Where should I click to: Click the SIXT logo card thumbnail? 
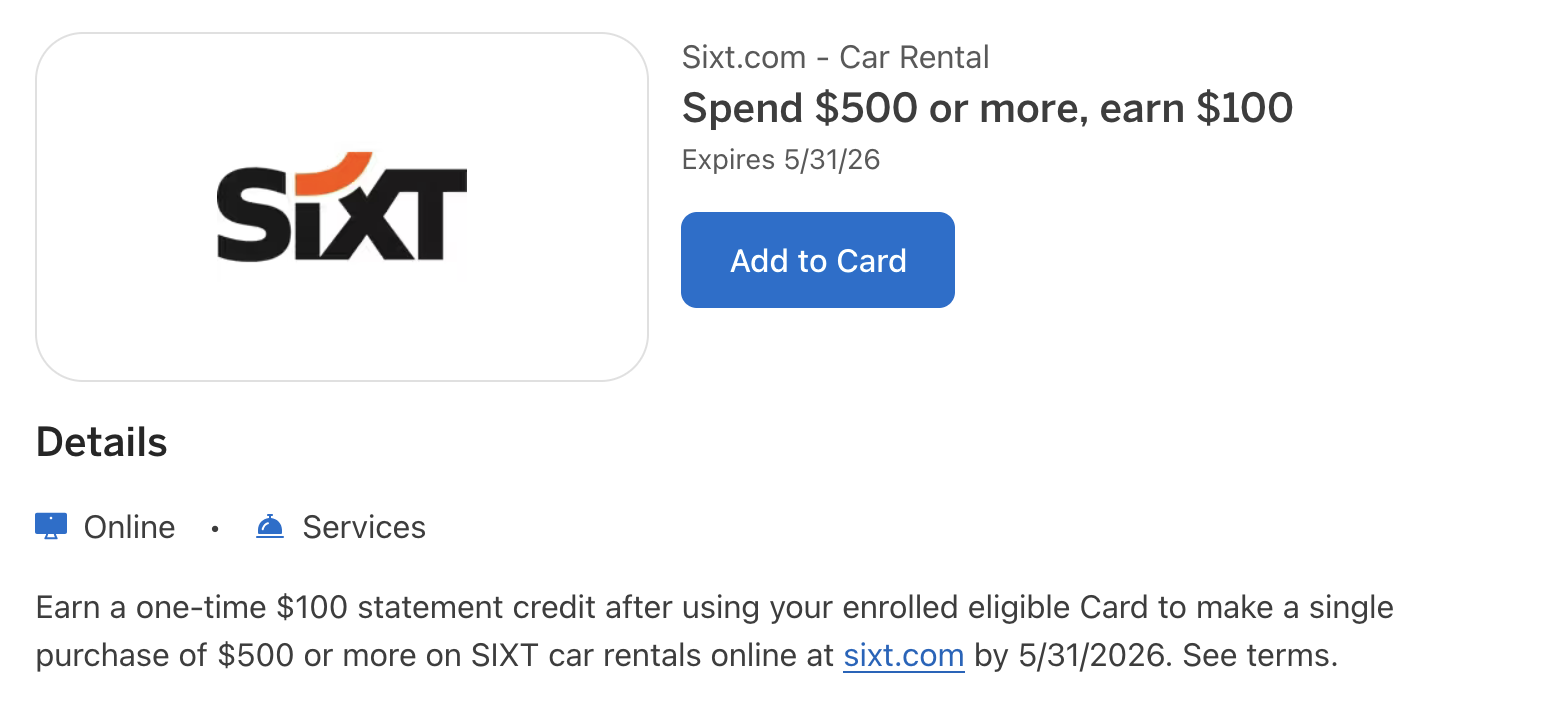click(x=341, y=205)
